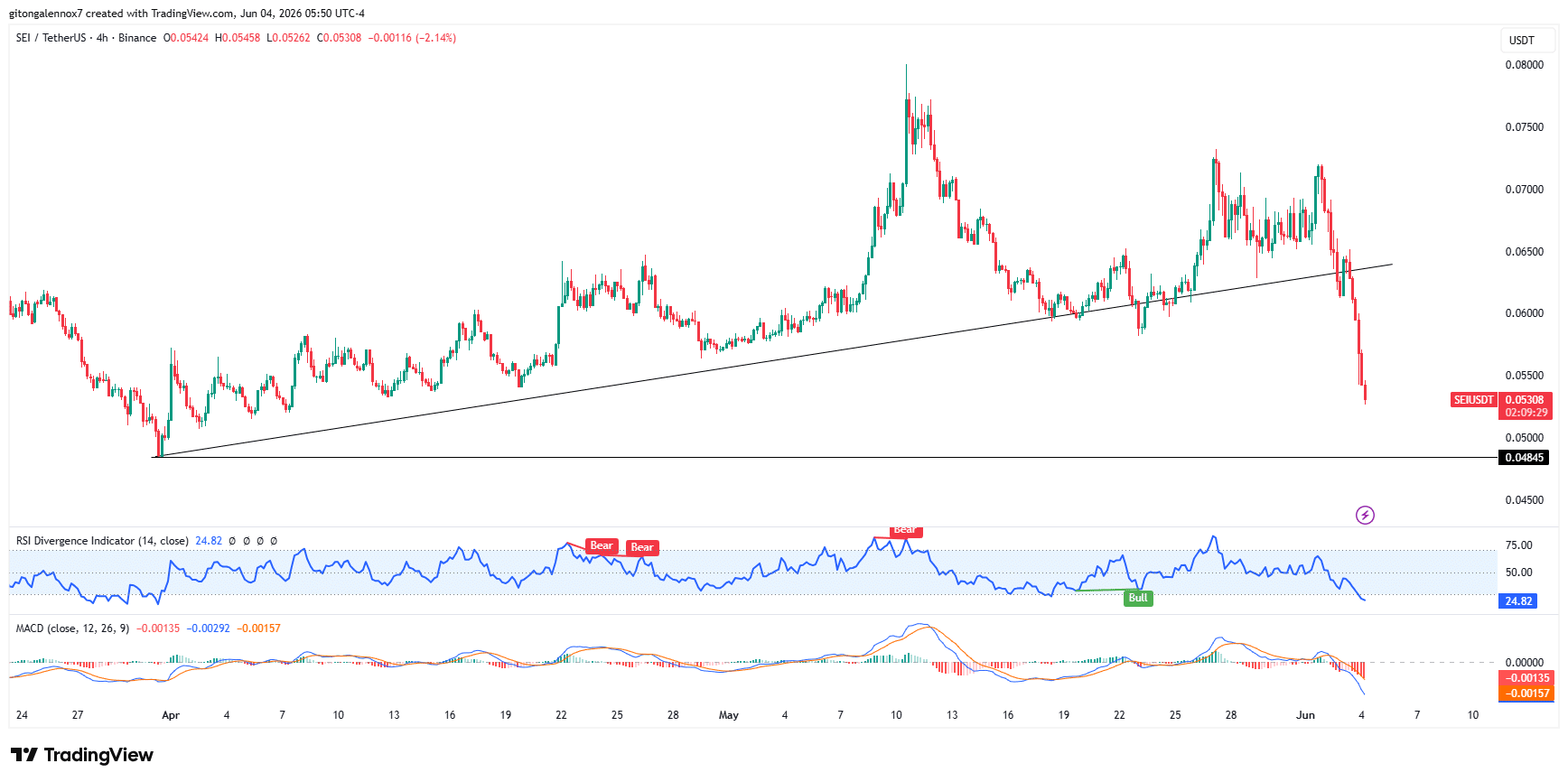Click the RSI value badge 24.82
1568x782 pixels.
[1519, 601]
